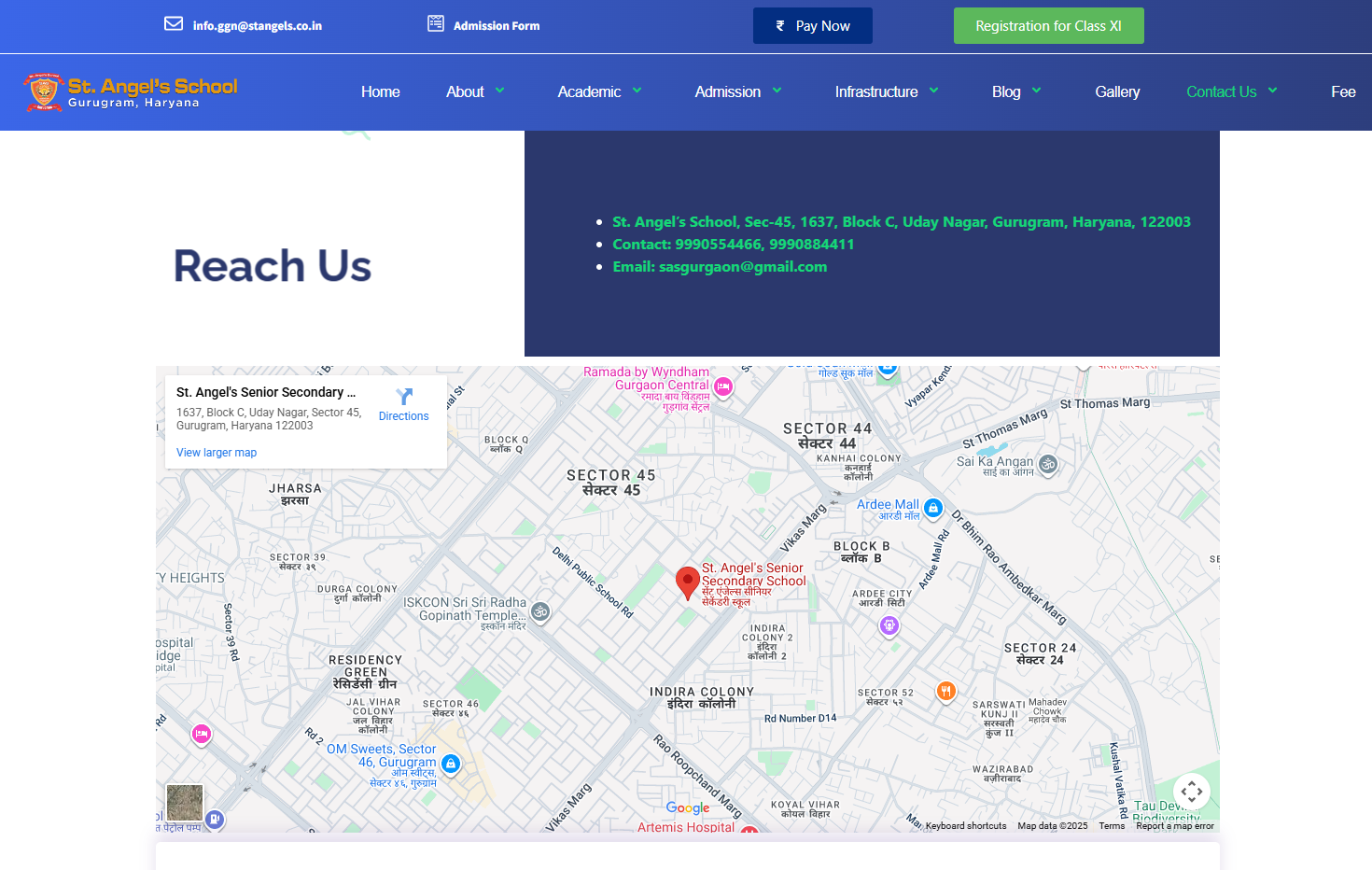Open View larger map link
The image size is (1372, 870).
point(216,452)
